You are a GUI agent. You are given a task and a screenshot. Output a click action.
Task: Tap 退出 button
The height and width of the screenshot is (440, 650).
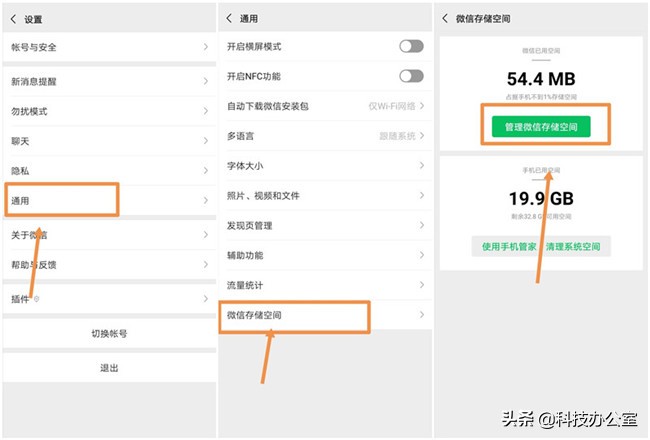click(x=109, y=367)
